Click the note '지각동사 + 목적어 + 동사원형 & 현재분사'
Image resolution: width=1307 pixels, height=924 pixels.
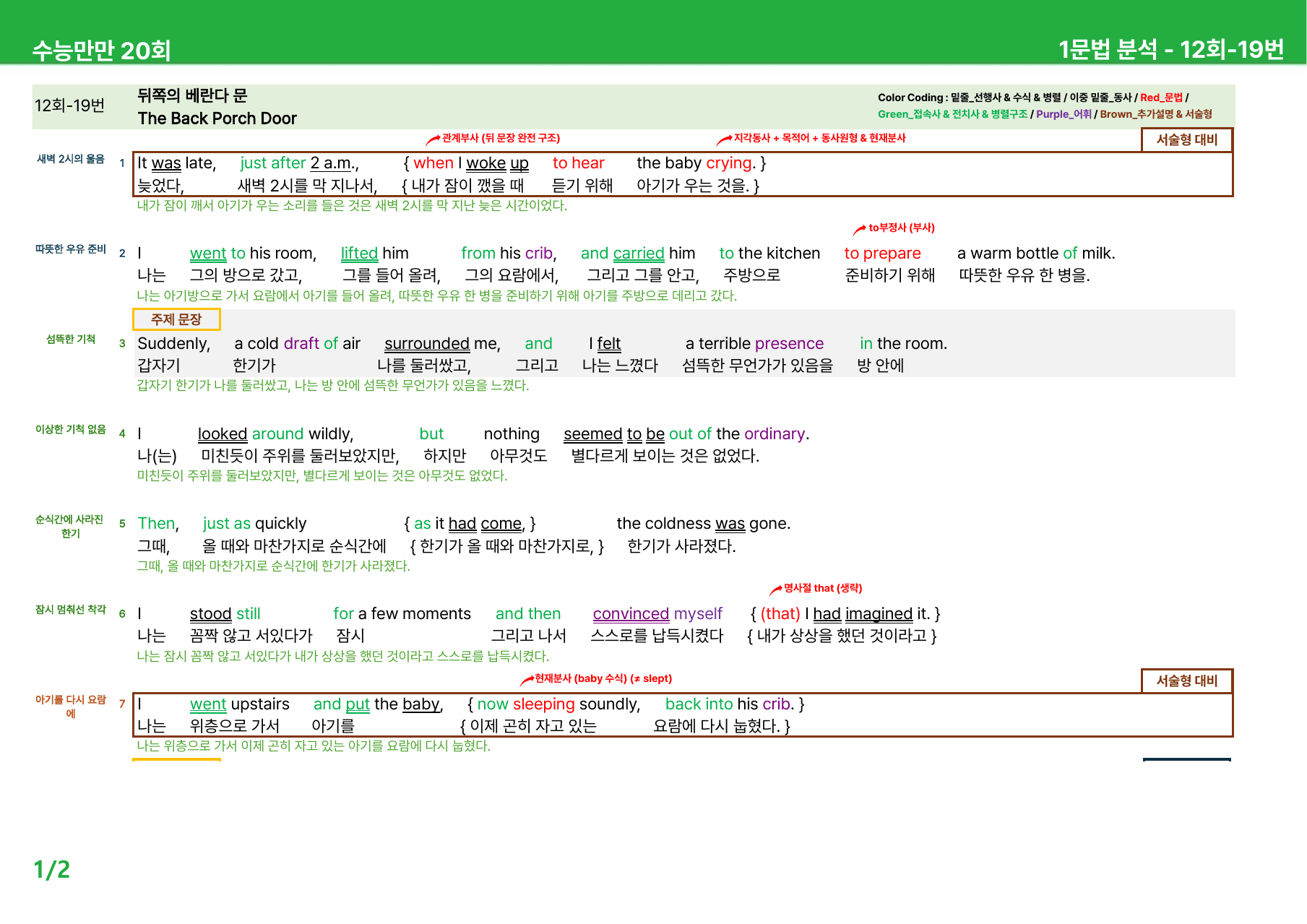click(x=819, y=138)
